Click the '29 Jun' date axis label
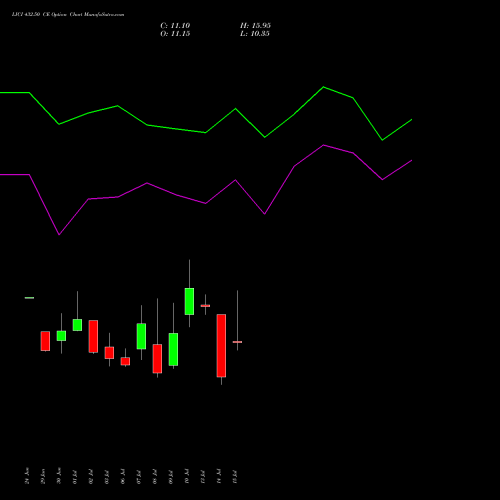Viewport: 500px width, 500px height. tap(43, 476)
